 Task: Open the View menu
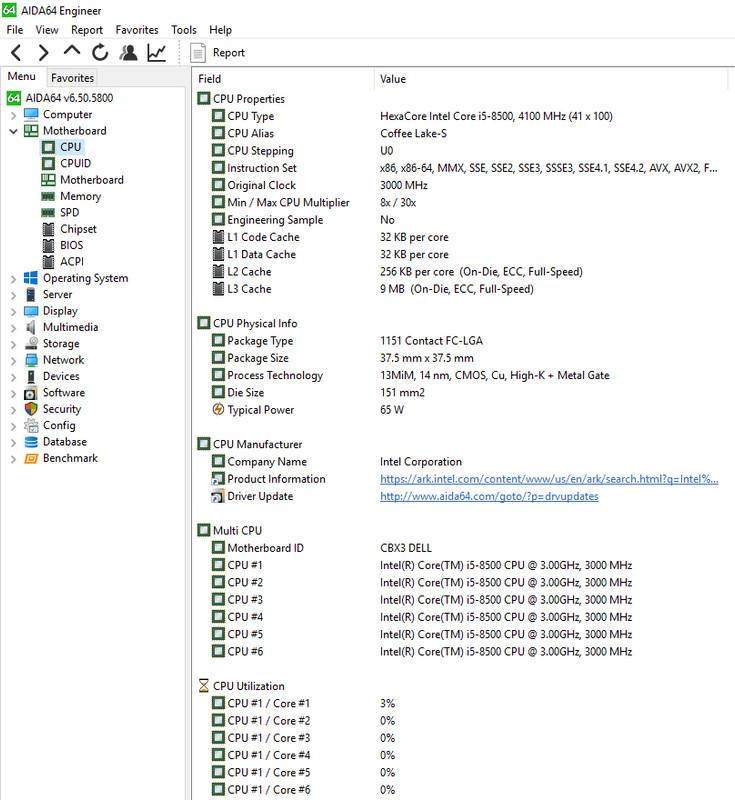pos(46,30)
